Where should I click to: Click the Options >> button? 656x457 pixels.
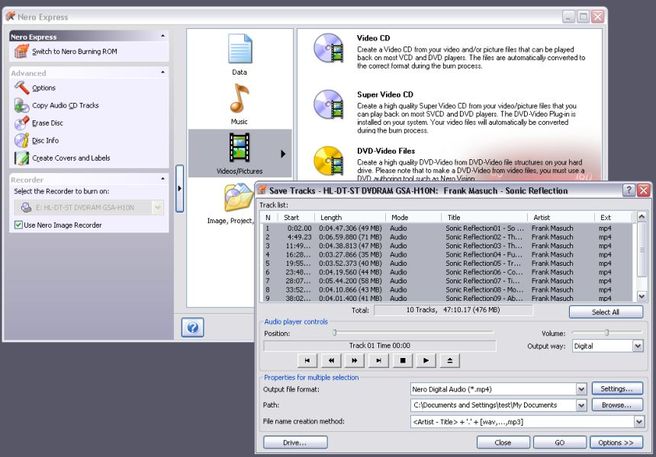616,442
